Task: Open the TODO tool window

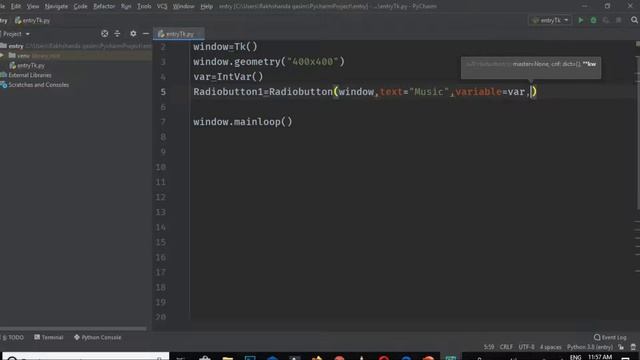Action: 13,338
